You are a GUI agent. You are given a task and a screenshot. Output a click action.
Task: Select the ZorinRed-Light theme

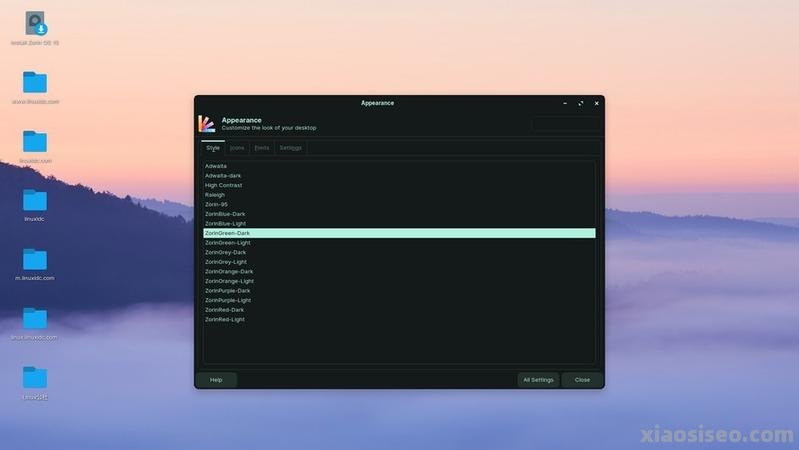[399, 320]
